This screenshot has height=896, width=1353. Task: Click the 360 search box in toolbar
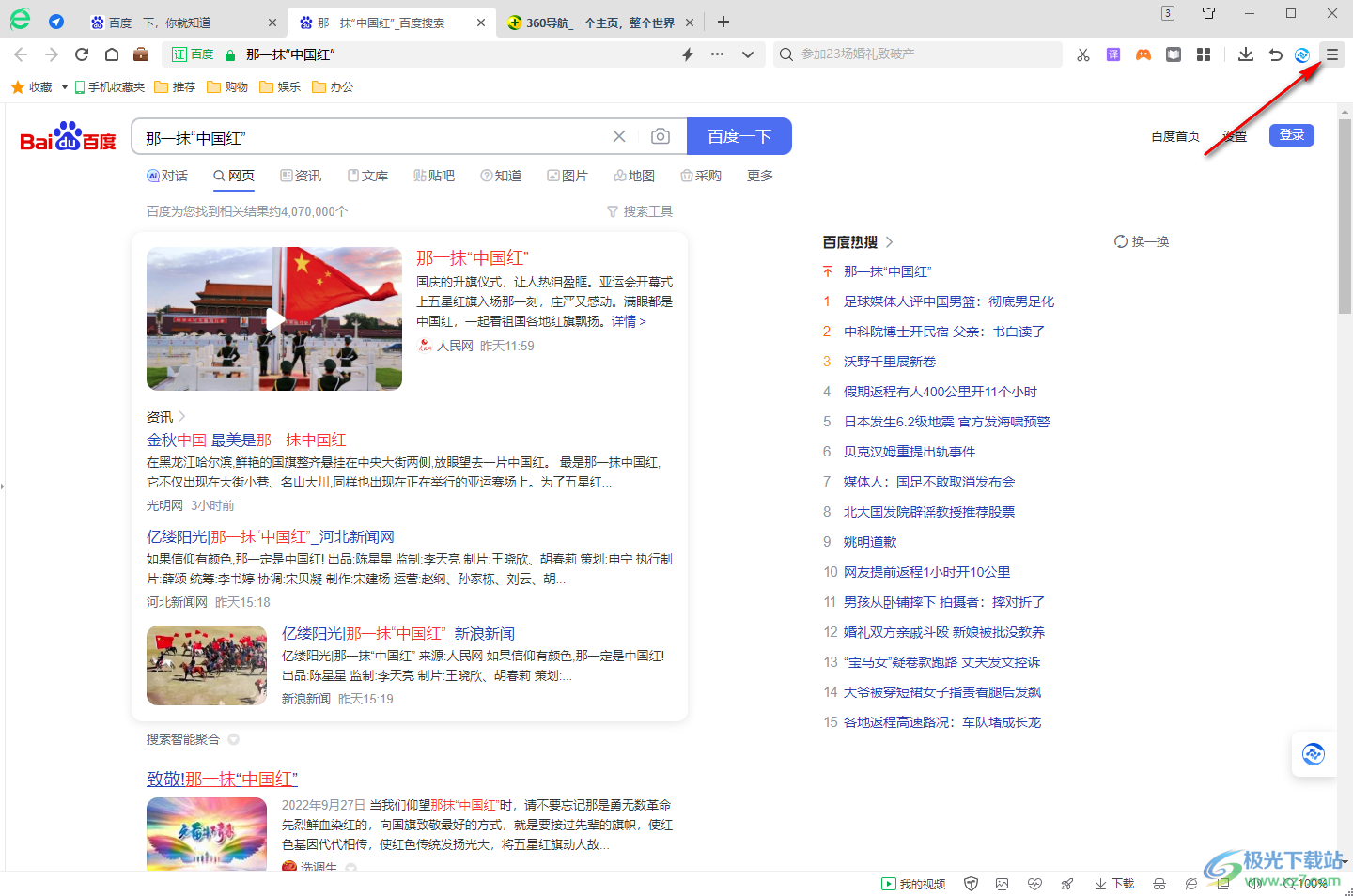917,54
